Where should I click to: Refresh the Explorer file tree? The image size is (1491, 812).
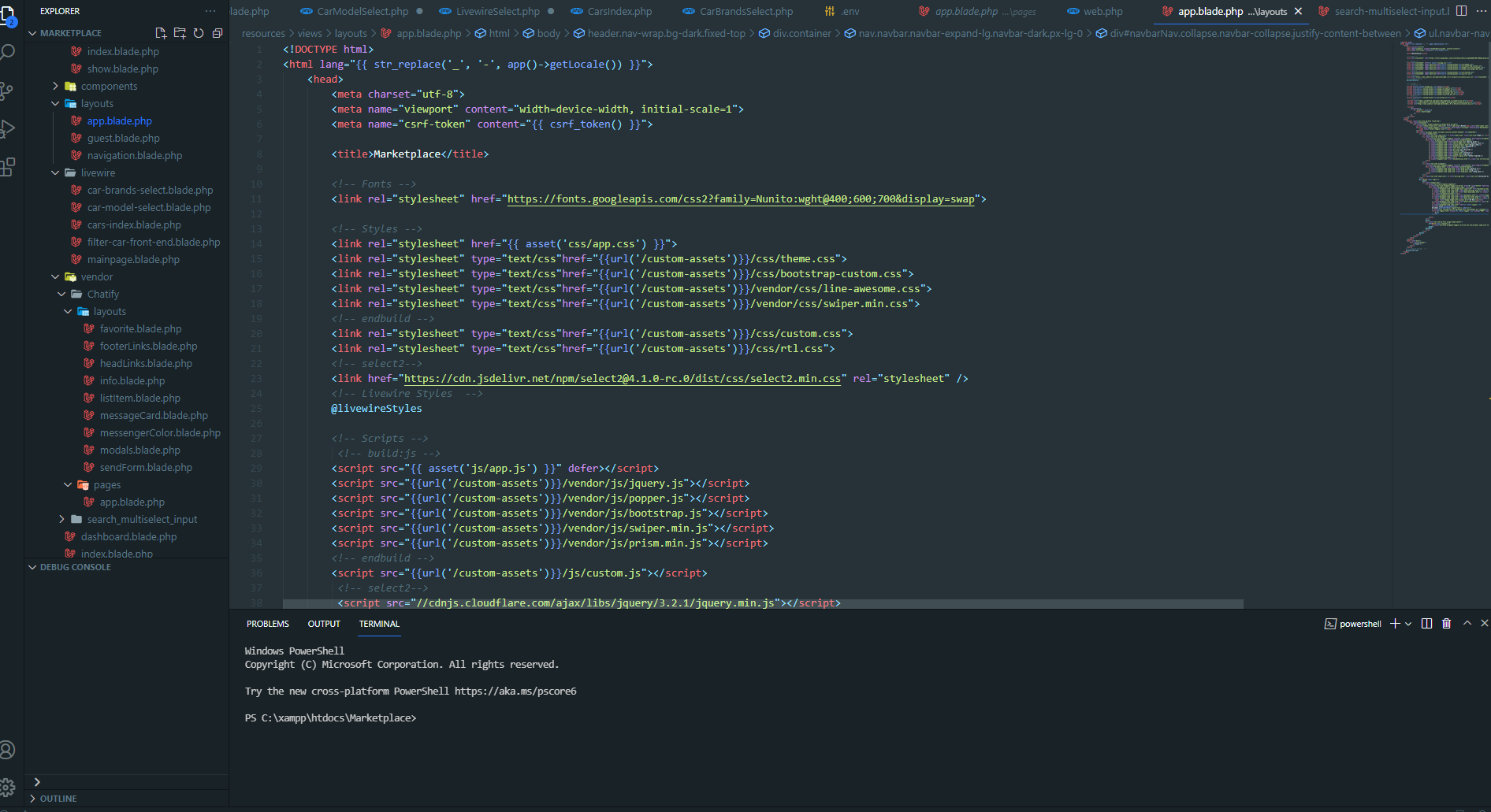[199, 33]
